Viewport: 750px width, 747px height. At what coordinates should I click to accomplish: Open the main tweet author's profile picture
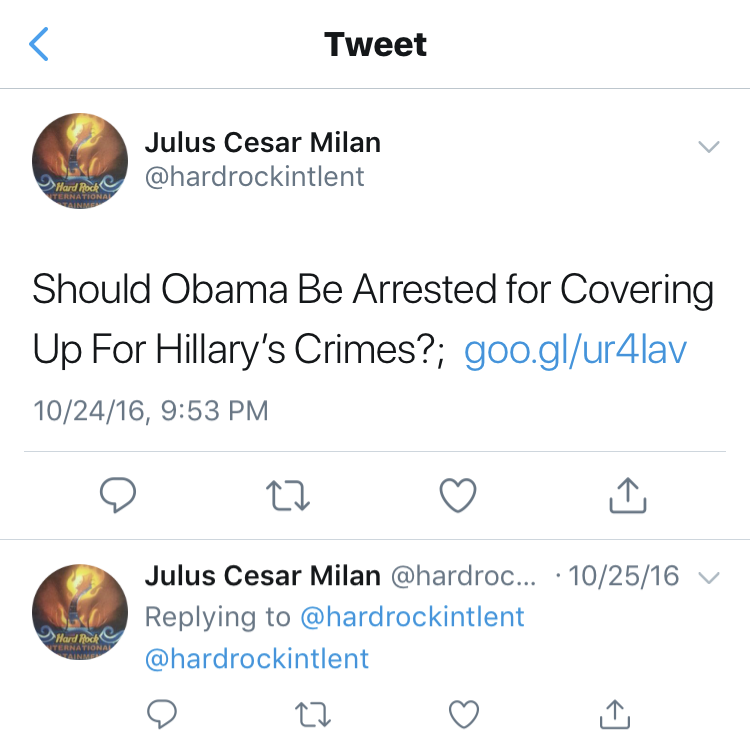point(80,161)
